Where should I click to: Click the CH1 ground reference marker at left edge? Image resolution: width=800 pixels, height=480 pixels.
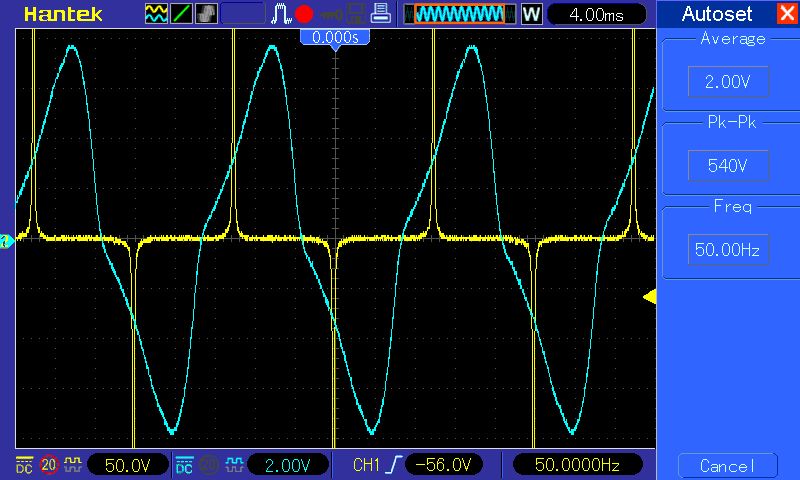click(7, 241)
